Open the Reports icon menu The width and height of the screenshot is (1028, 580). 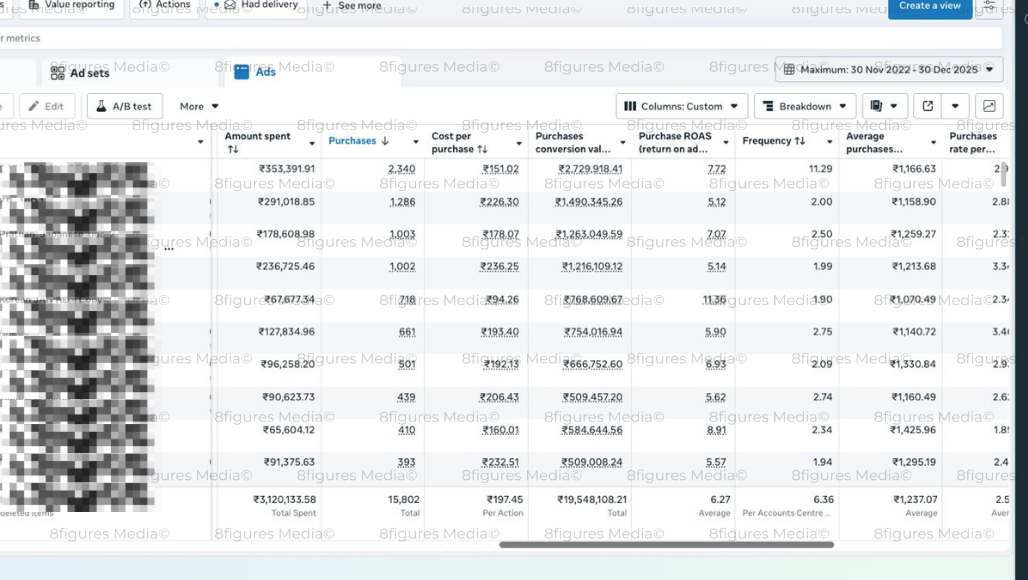click(x=884, y=106)
